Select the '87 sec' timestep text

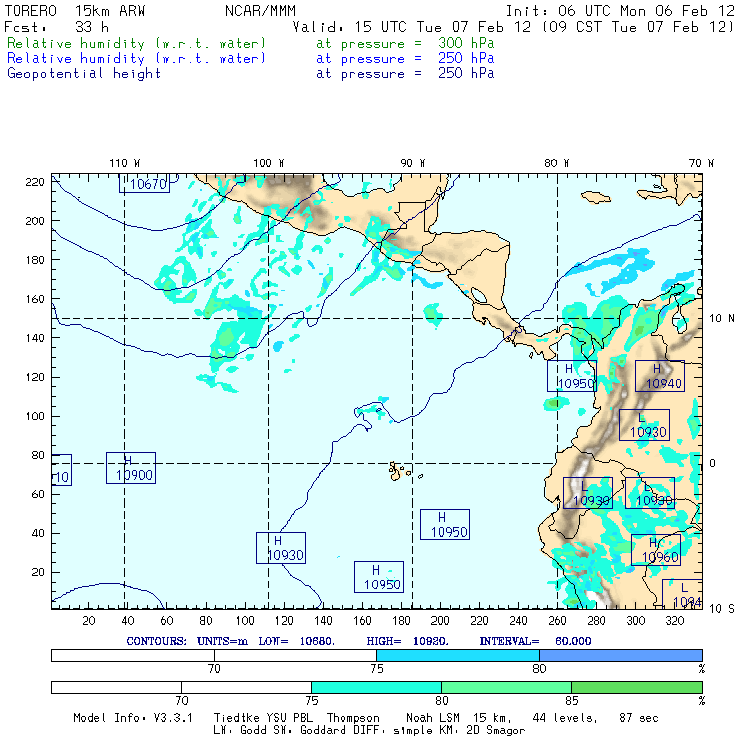[639, 718]
